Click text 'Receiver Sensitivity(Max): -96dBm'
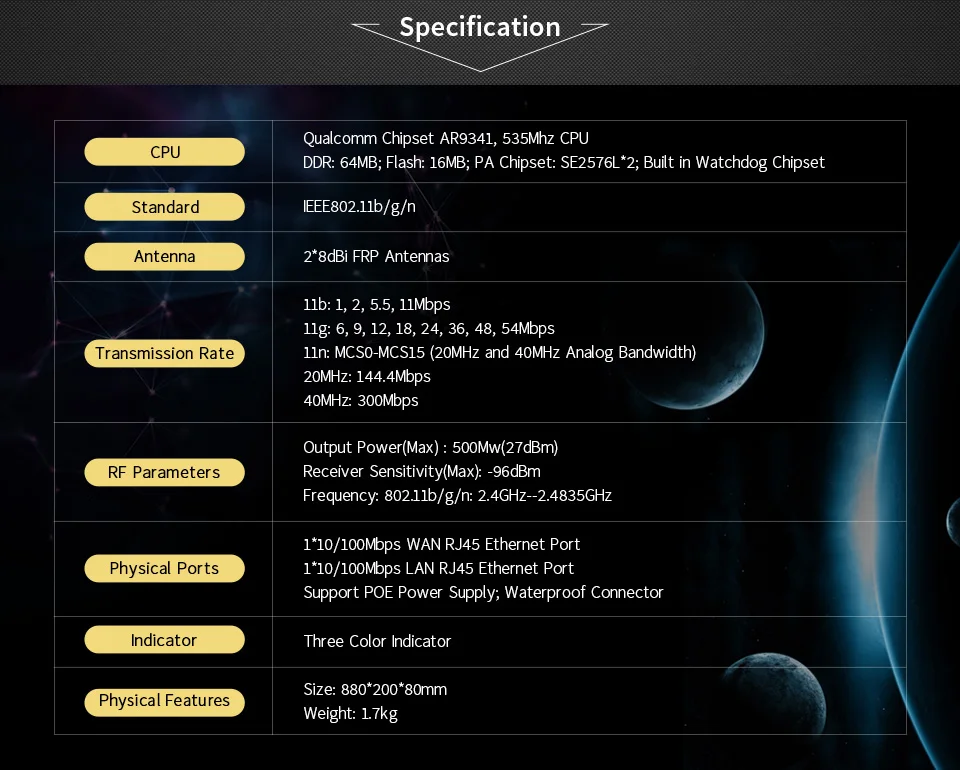 (422, 471)
